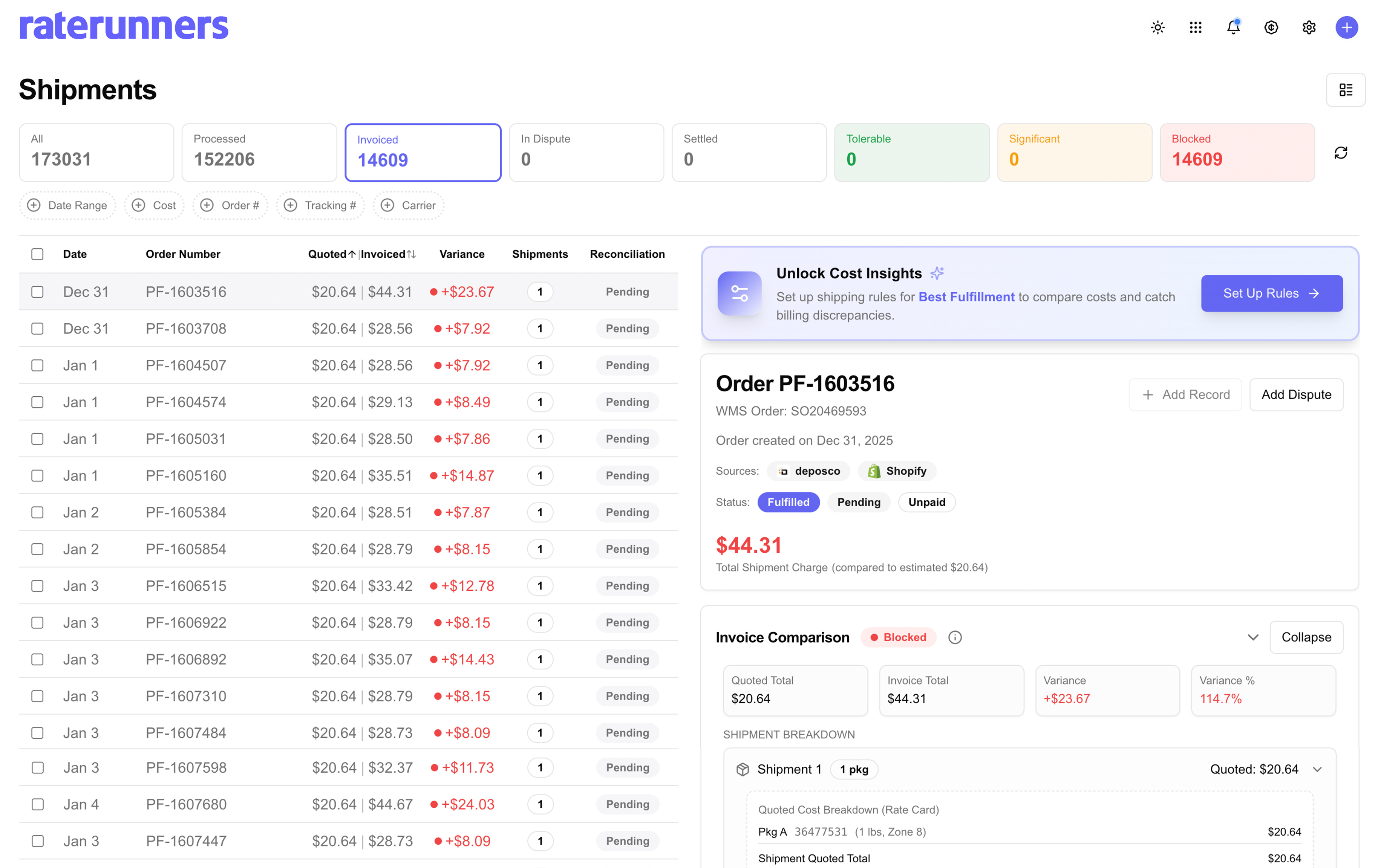1375x868 pixels.
Task: Check the box for order PF-1603708
Action: 37,329
